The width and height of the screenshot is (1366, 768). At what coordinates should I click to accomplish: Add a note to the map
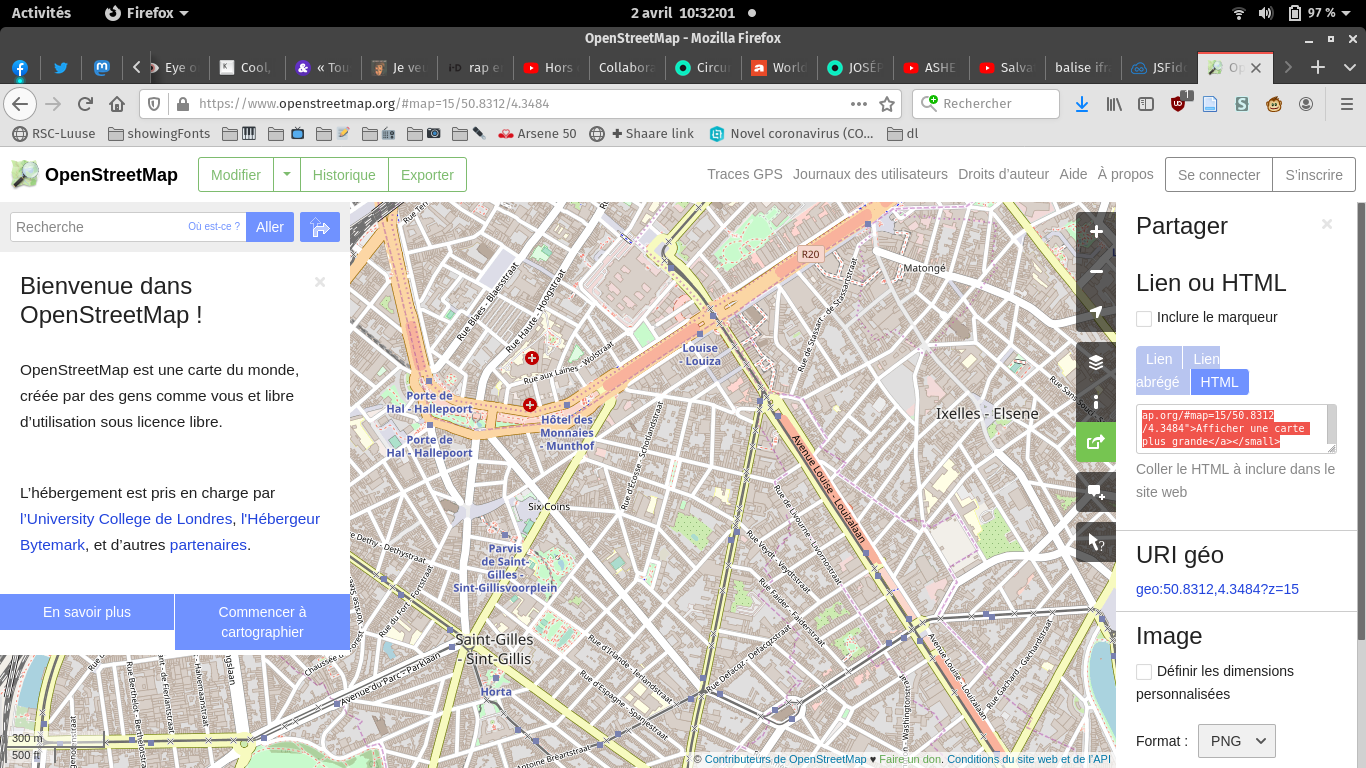(1096, 492)
